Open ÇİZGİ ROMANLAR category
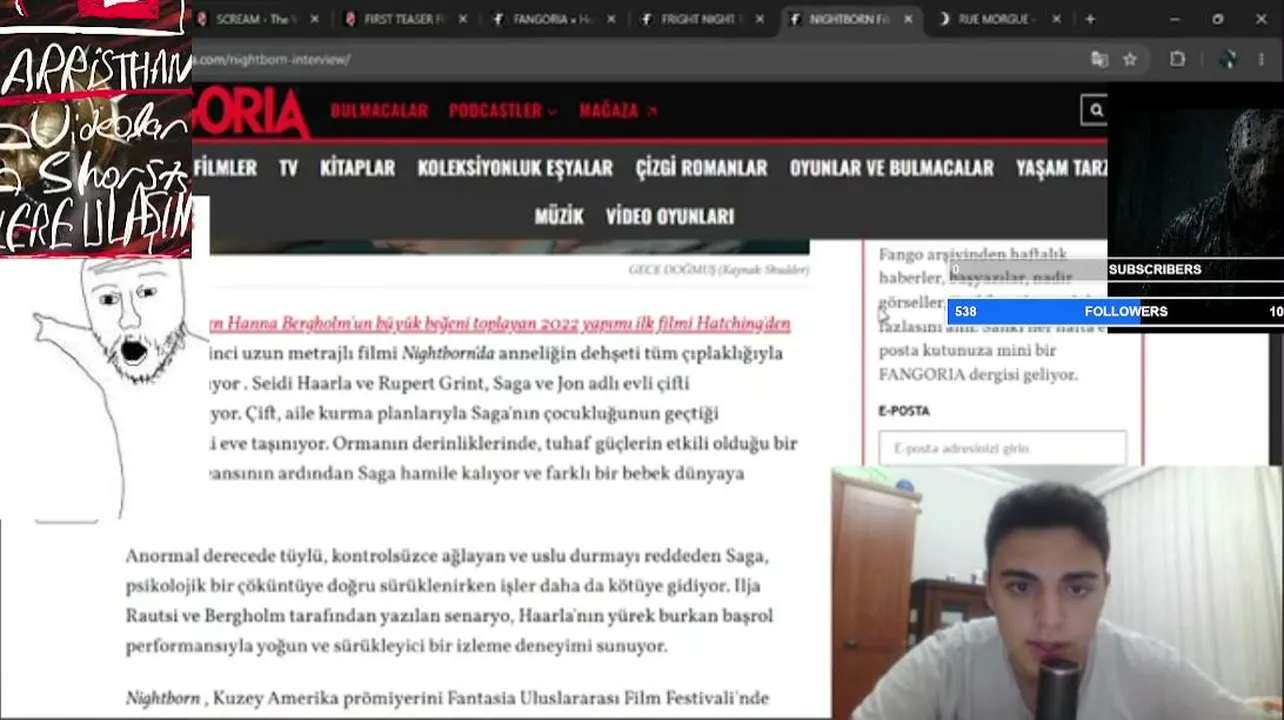 (701, 168)
